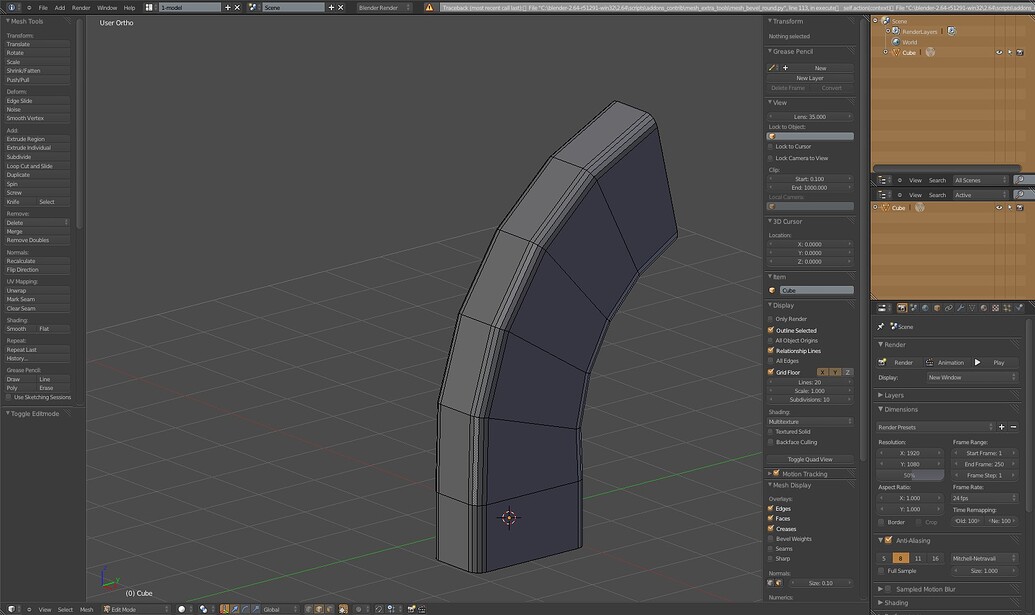This screenshot has height=615, width=1035.
Task: Open the Add menu
Action: pyautogui.click(x=59, y=8)
